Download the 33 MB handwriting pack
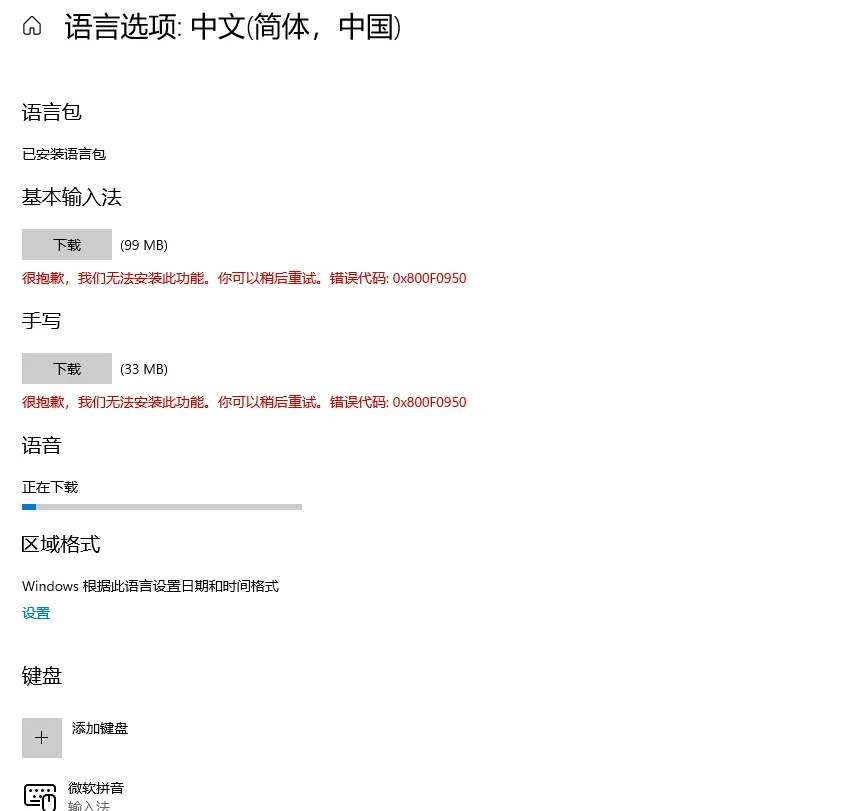 point(66,368)
